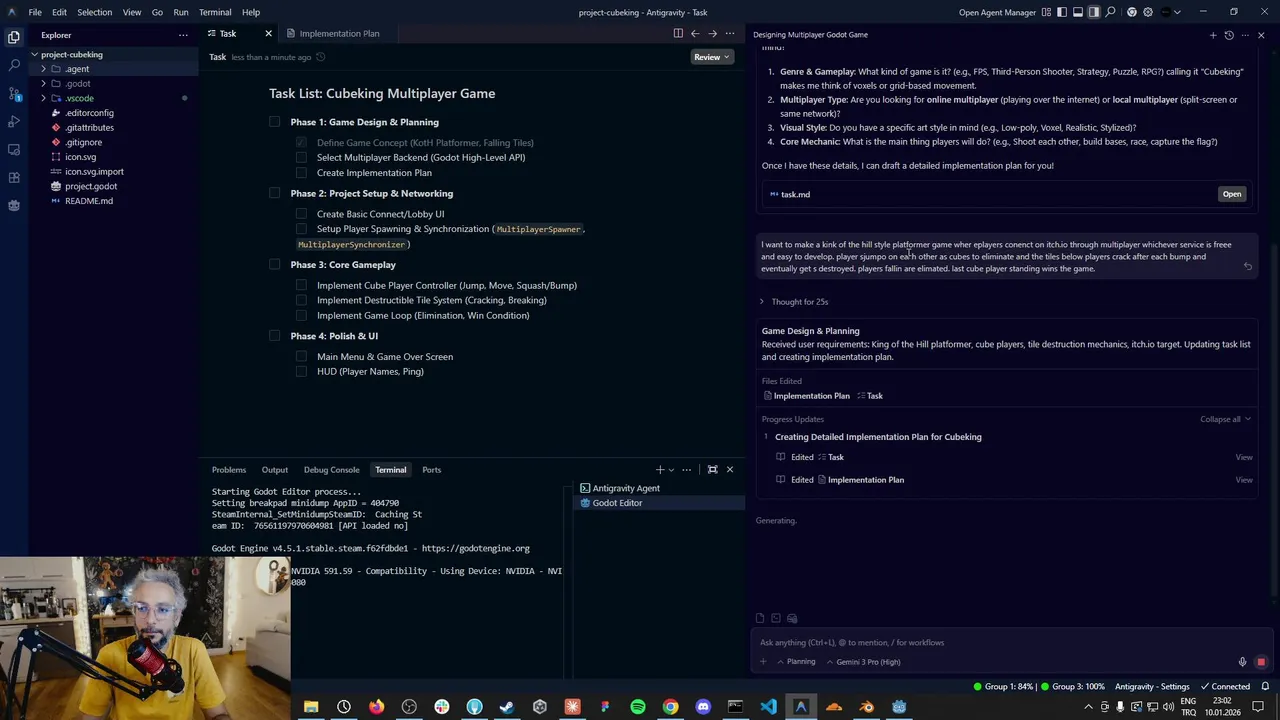Viewport: 1280px width, 720px height.
Task: Open the Run and Debug view
Action: 14,121
